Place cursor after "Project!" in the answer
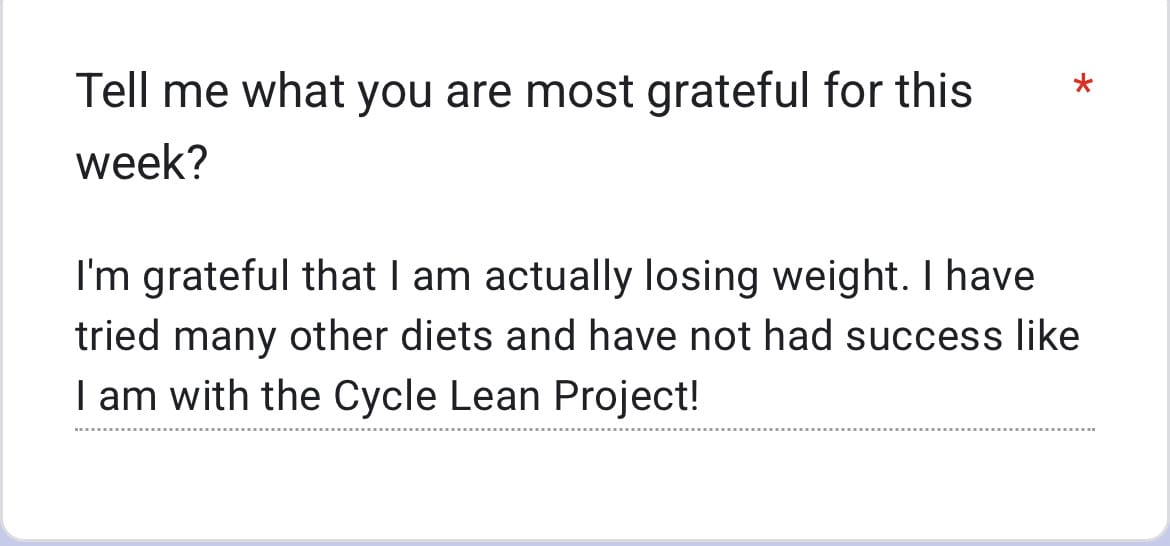Viewport: 1170px width, 546px height. click(700, 397)
